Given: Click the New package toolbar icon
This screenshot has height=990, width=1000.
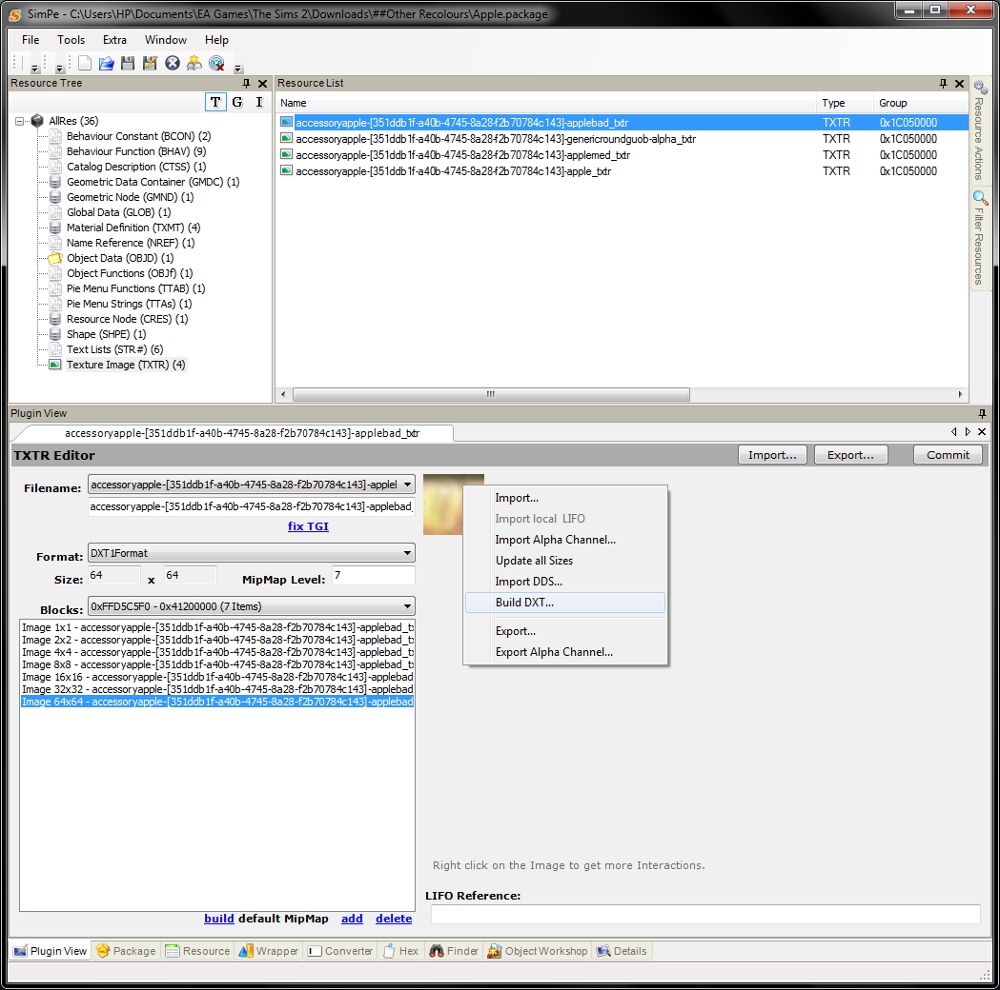Looking at the screenshot, I should [85, 63].
